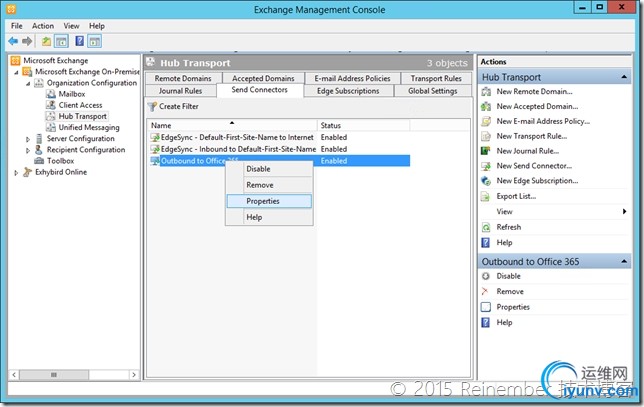Click the Forward arrow toolbar icon

point(27,41)
